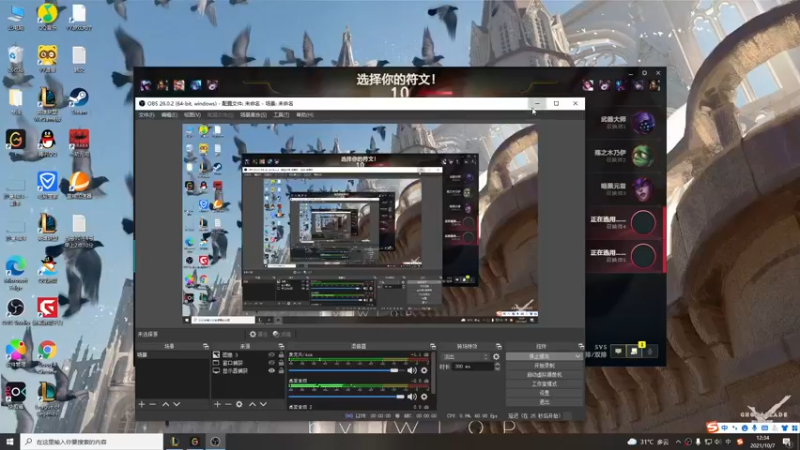Expand the stop streaming button arrow

578,356
